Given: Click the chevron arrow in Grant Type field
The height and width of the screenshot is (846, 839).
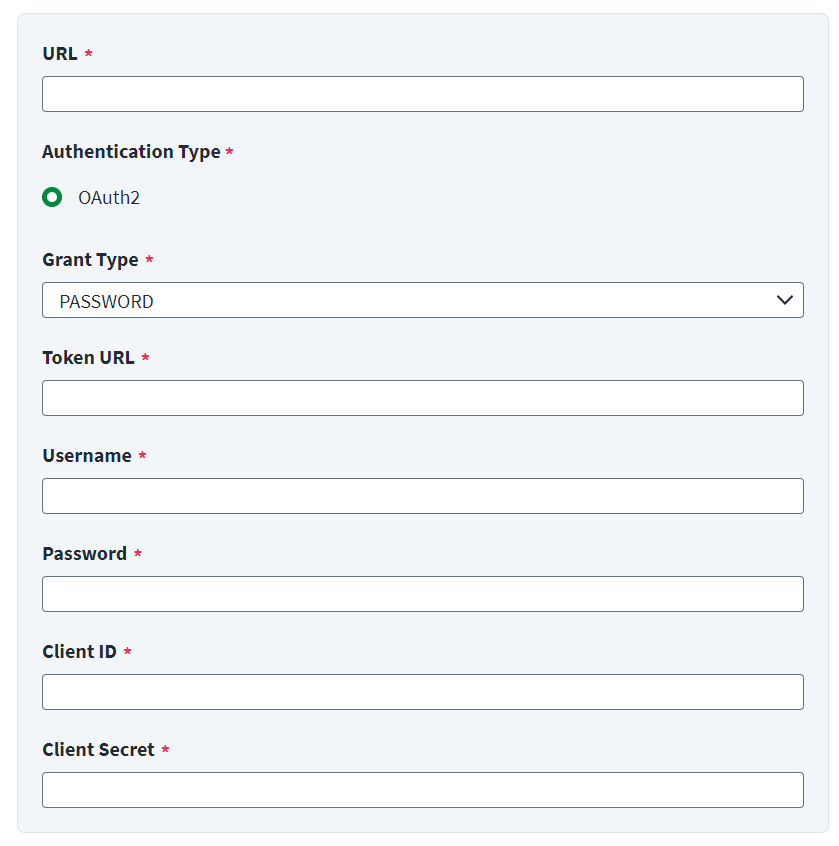Looking at the screenshot, I should pyautogui.click(x=785, y=300).
